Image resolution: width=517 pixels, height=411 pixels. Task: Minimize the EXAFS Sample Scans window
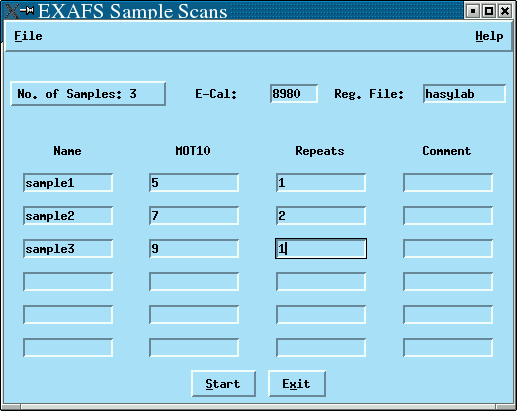(x=473, y=11)
